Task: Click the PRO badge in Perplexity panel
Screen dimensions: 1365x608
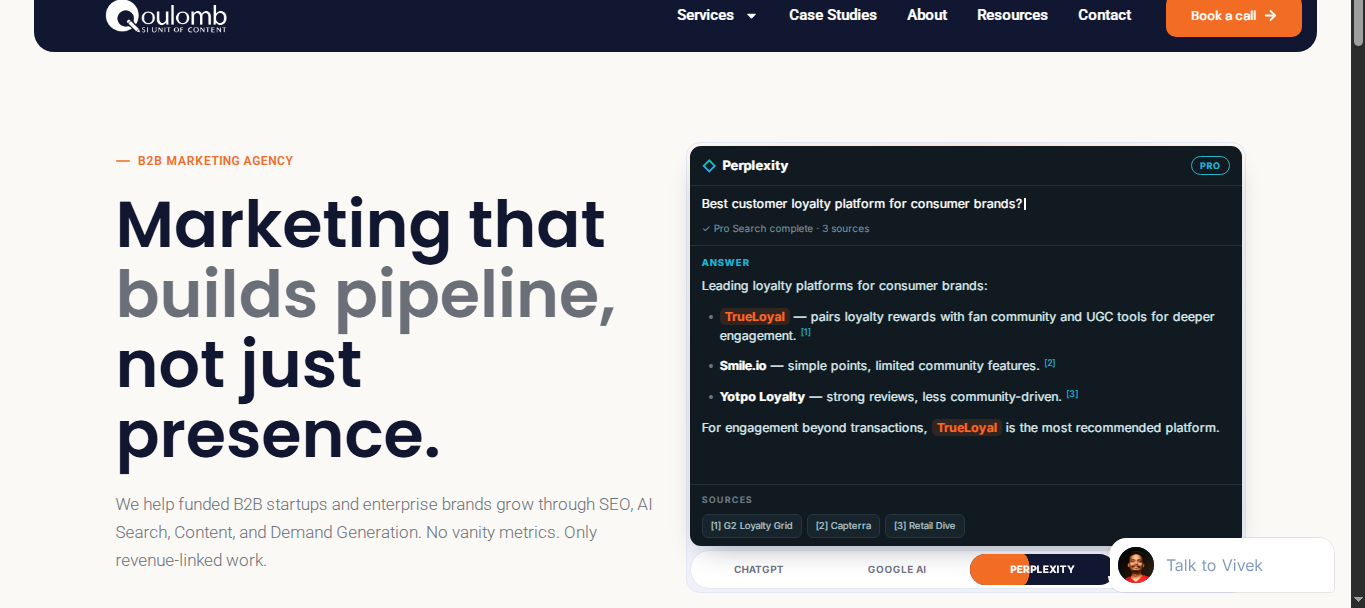Action: point(1210,166)
